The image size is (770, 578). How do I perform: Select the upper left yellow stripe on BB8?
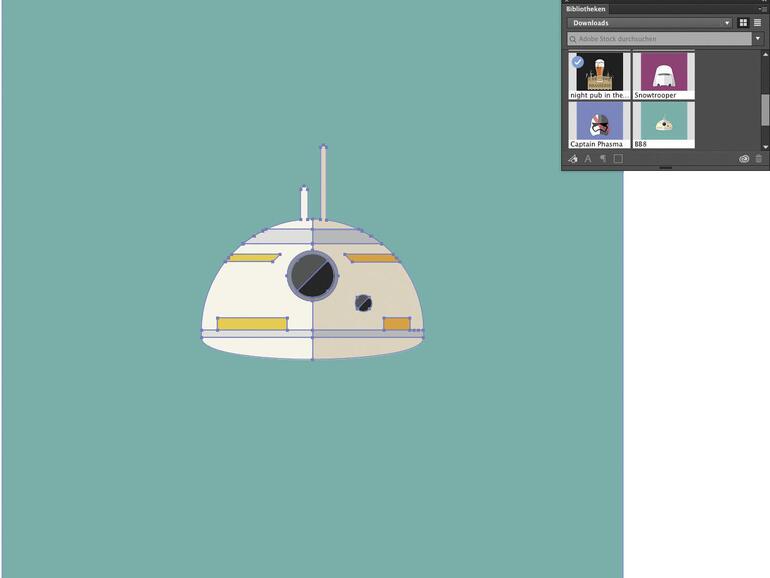click(x=253, y=258)
